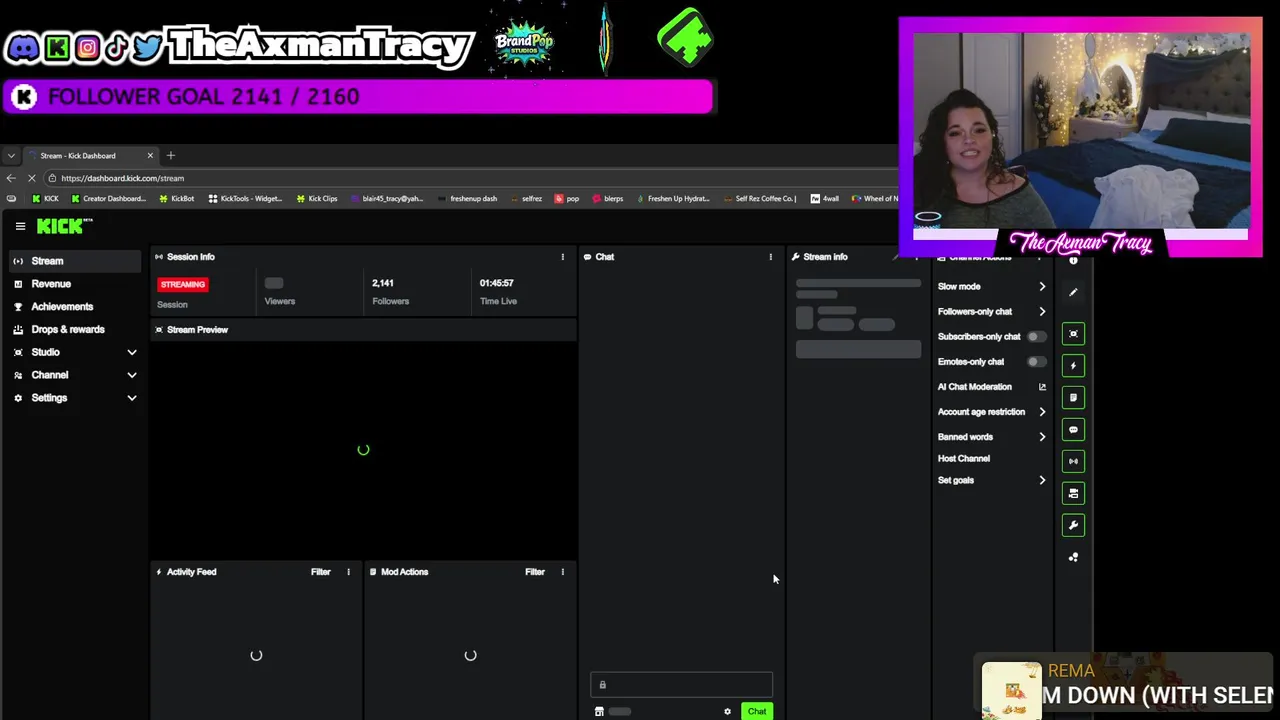Open chat settings gear icon
Image resolution: width=1280 pixels, height=720 pixels.
(x=727, y=712)
